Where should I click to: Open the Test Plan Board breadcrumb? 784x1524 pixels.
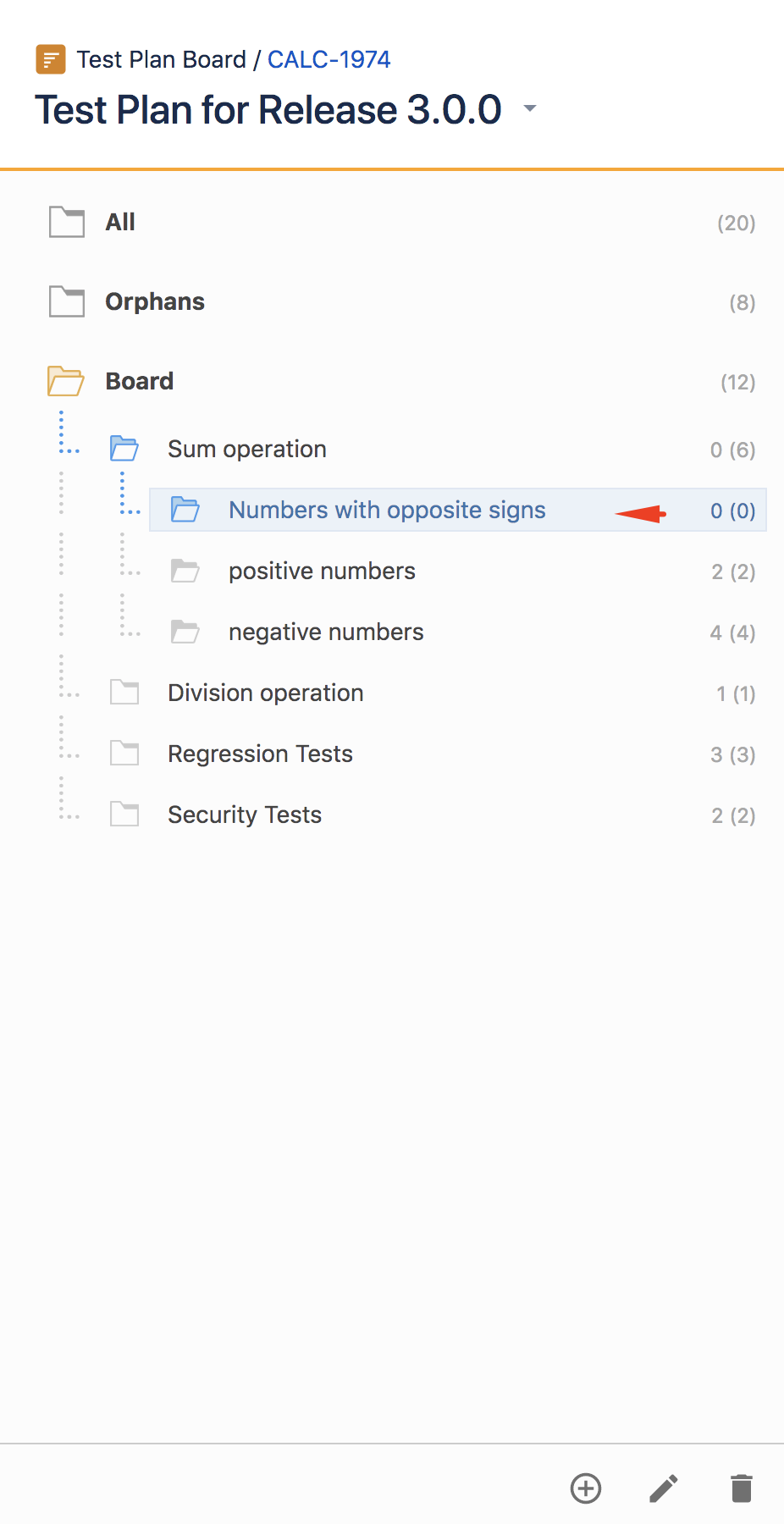click(x=162, y=59)
